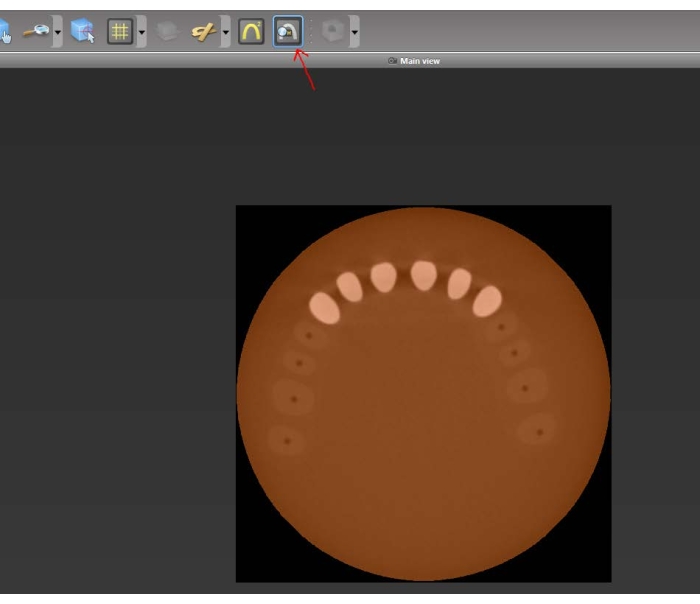Select the yellow scissors clipping tool
This screenshot has width=700, height=604.
pos(204,32)
